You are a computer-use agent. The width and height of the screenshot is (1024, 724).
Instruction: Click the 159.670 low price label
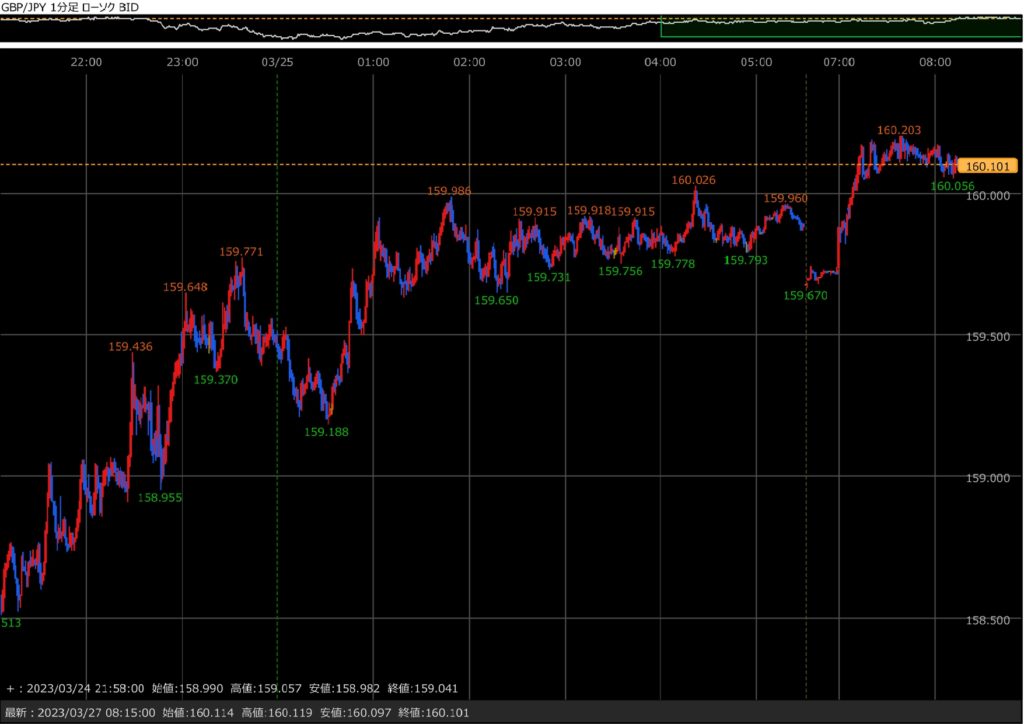(805, 296)
